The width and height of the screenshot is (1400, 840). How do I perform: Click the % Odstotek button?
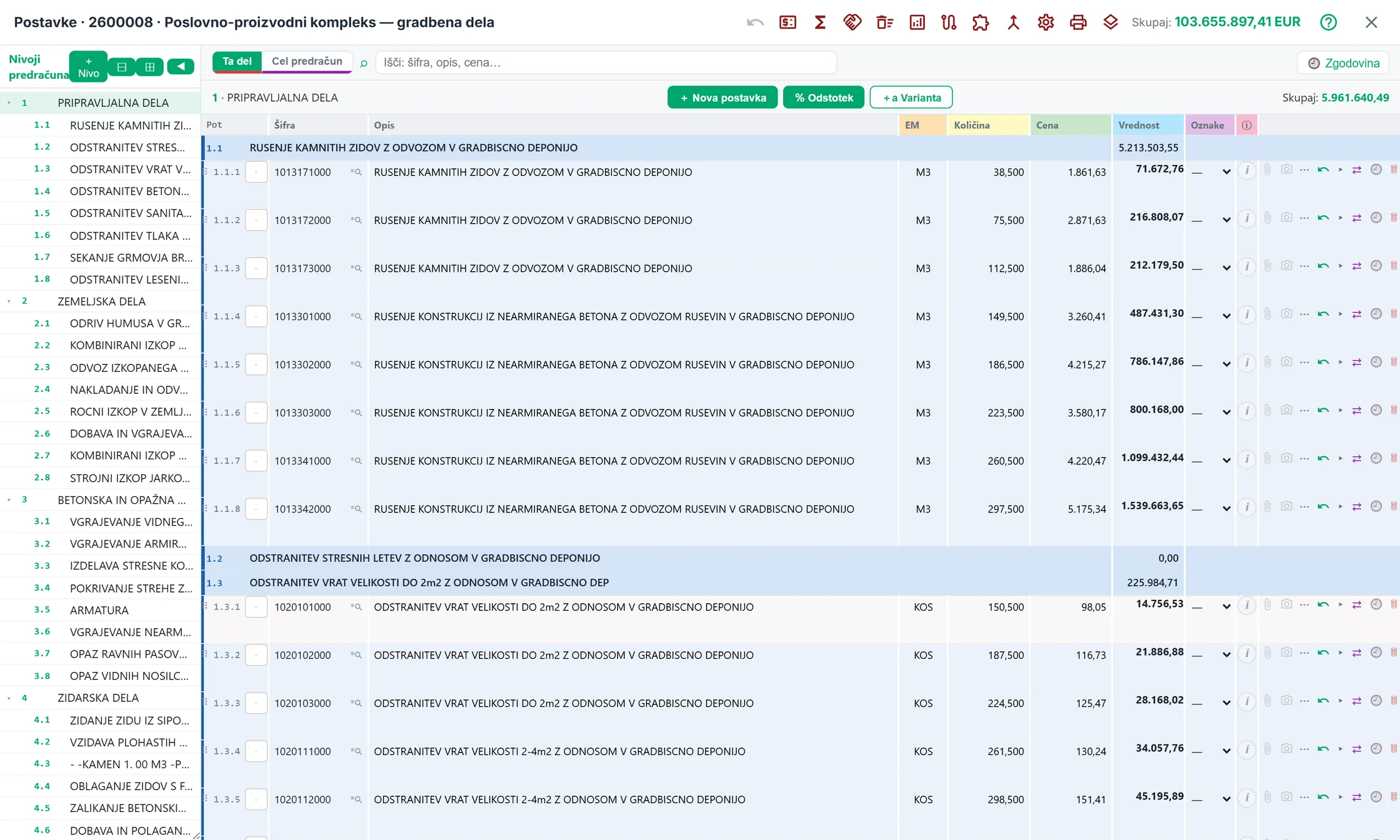[824, 97]
